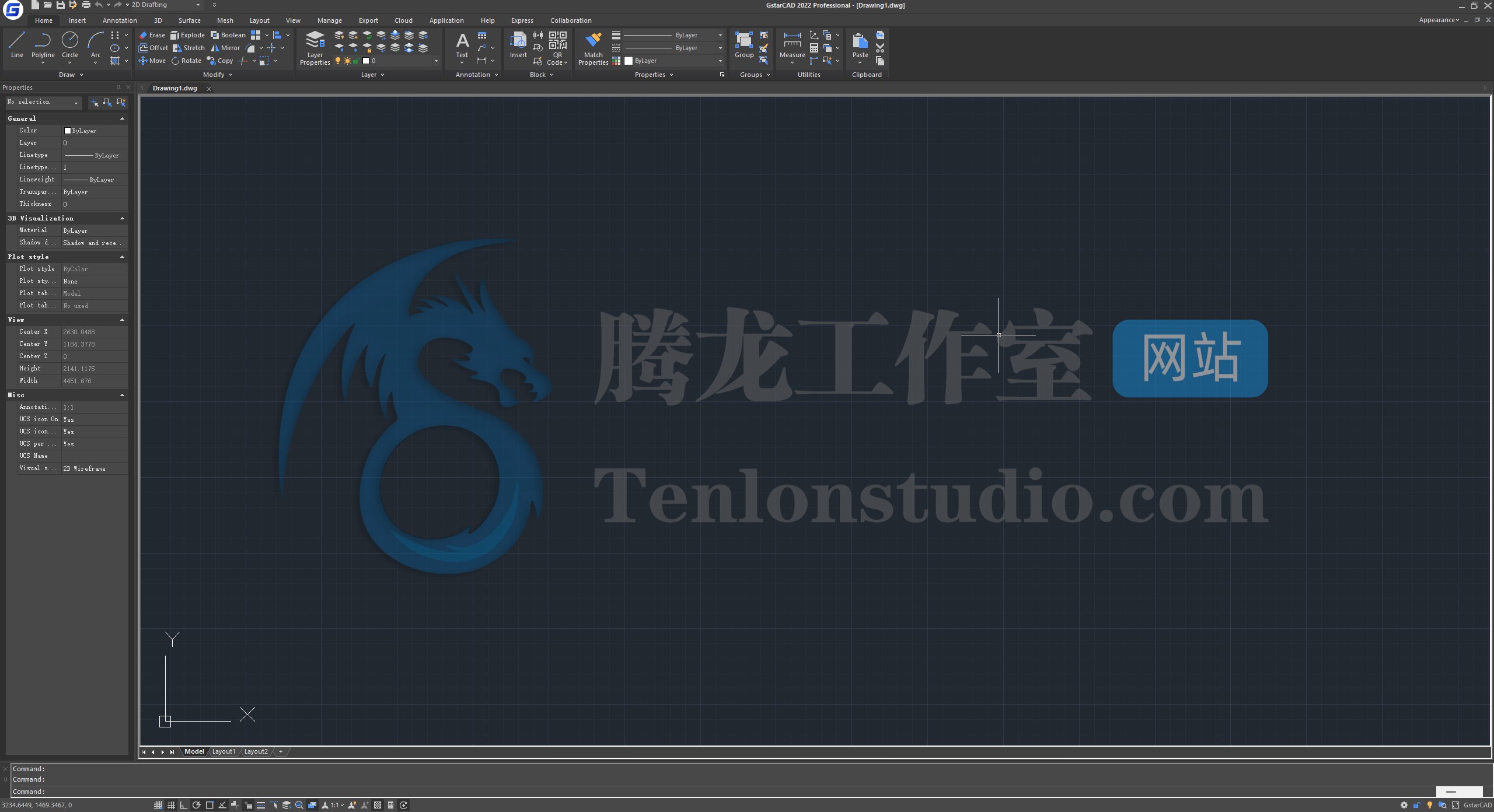Image resolution: width=1494 pixels, height=812 pixels.
Task: Expand the Modify panel
Action: (218, 75)
